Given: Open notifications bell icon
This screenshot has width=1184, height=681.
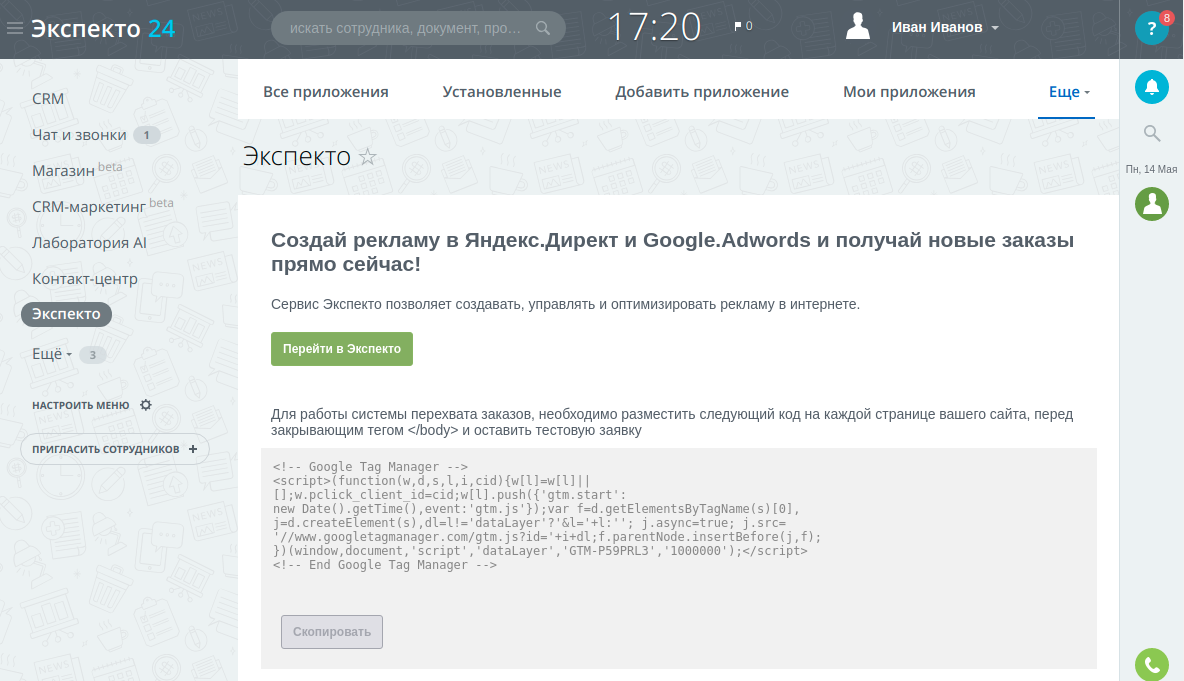Looking at the screenshot, I should [x=1152, y=88].
